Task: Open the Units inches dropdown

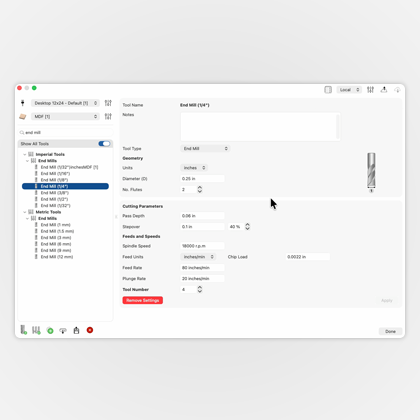Action: point(194,168)
